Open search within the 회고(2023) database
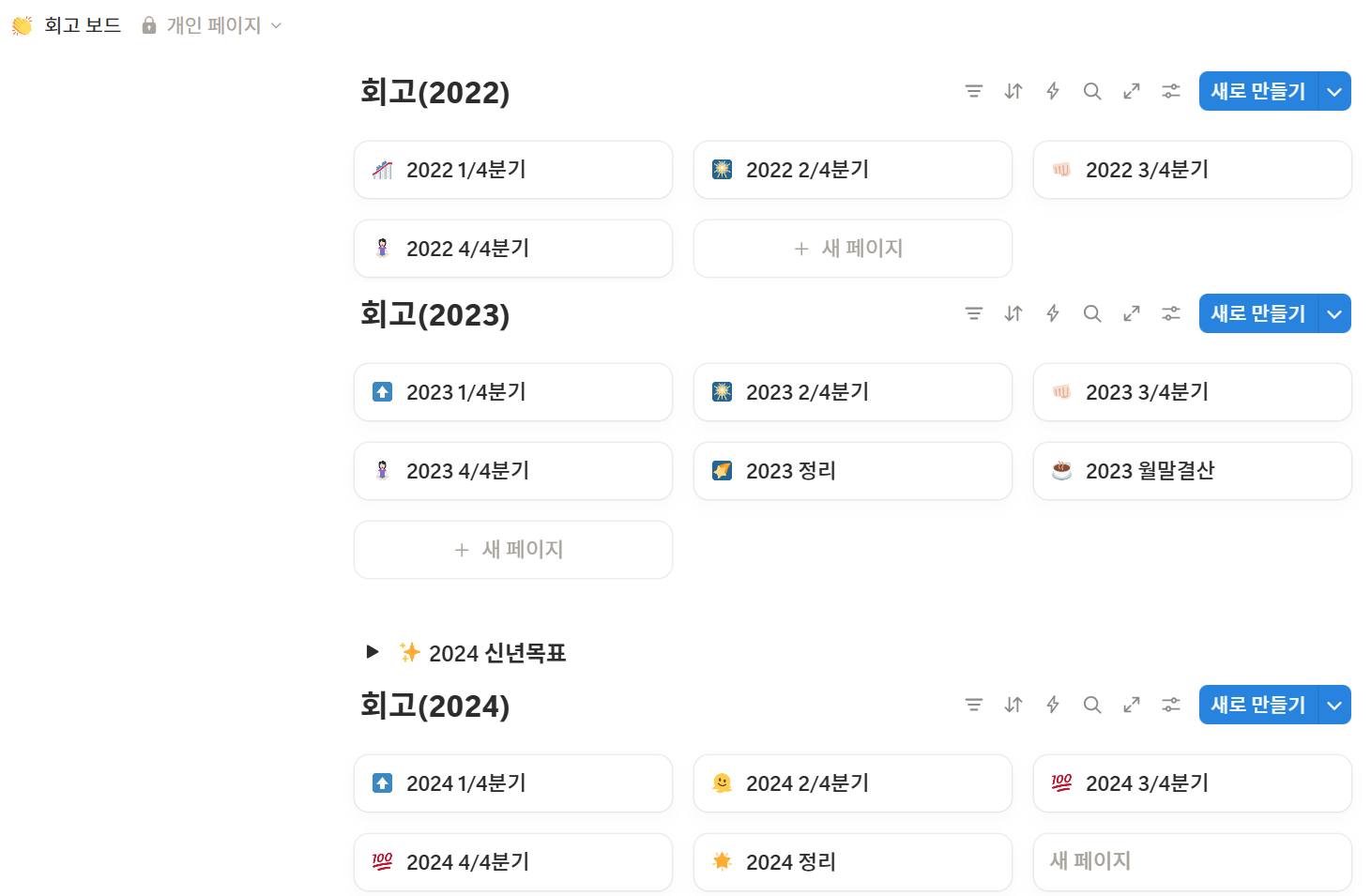The image size is (1371, 896). tap(1091, 313)
